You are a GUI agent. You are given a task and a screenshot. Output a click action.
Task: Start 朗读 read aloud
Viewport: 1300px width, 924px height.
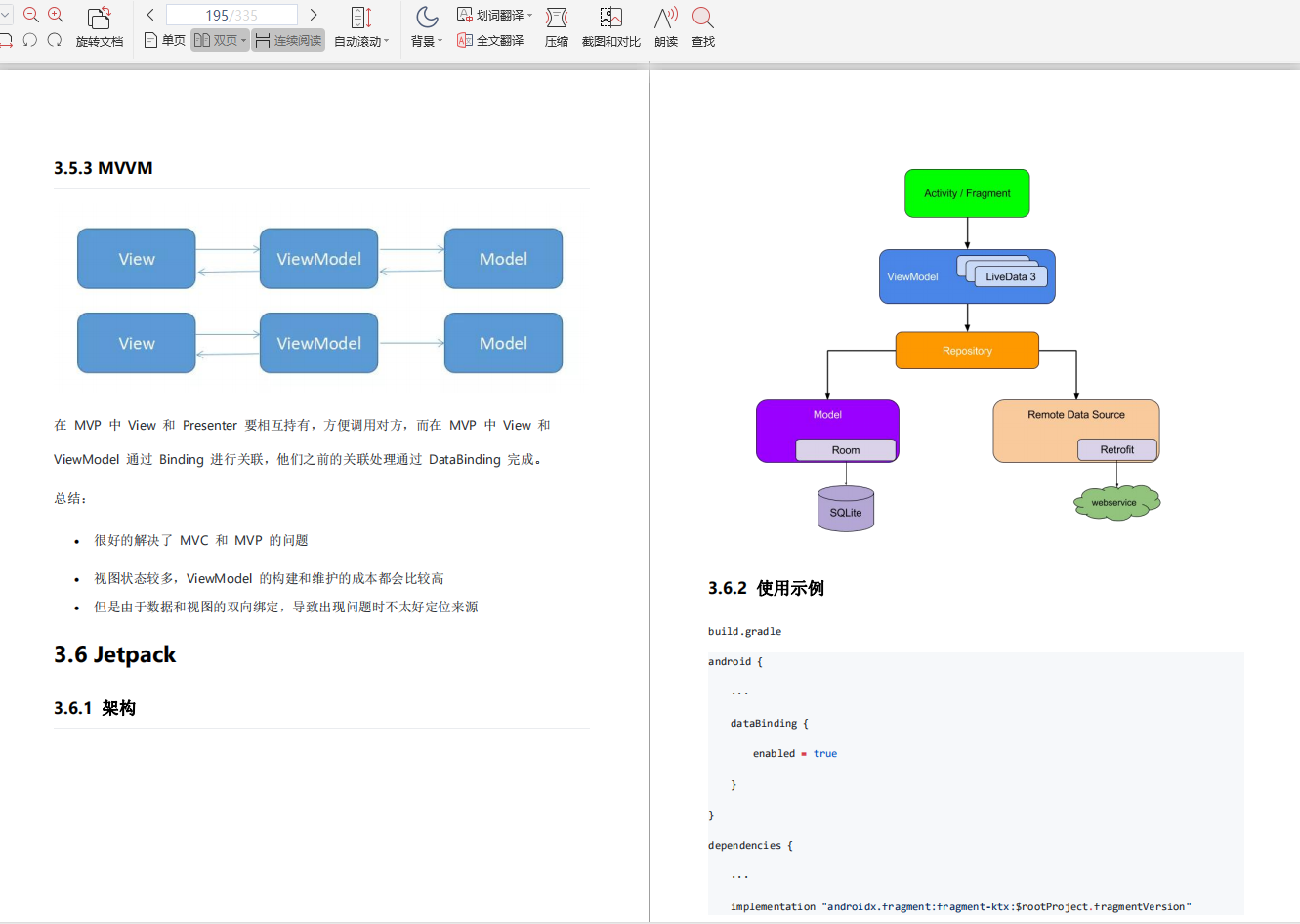coord(666,27)
